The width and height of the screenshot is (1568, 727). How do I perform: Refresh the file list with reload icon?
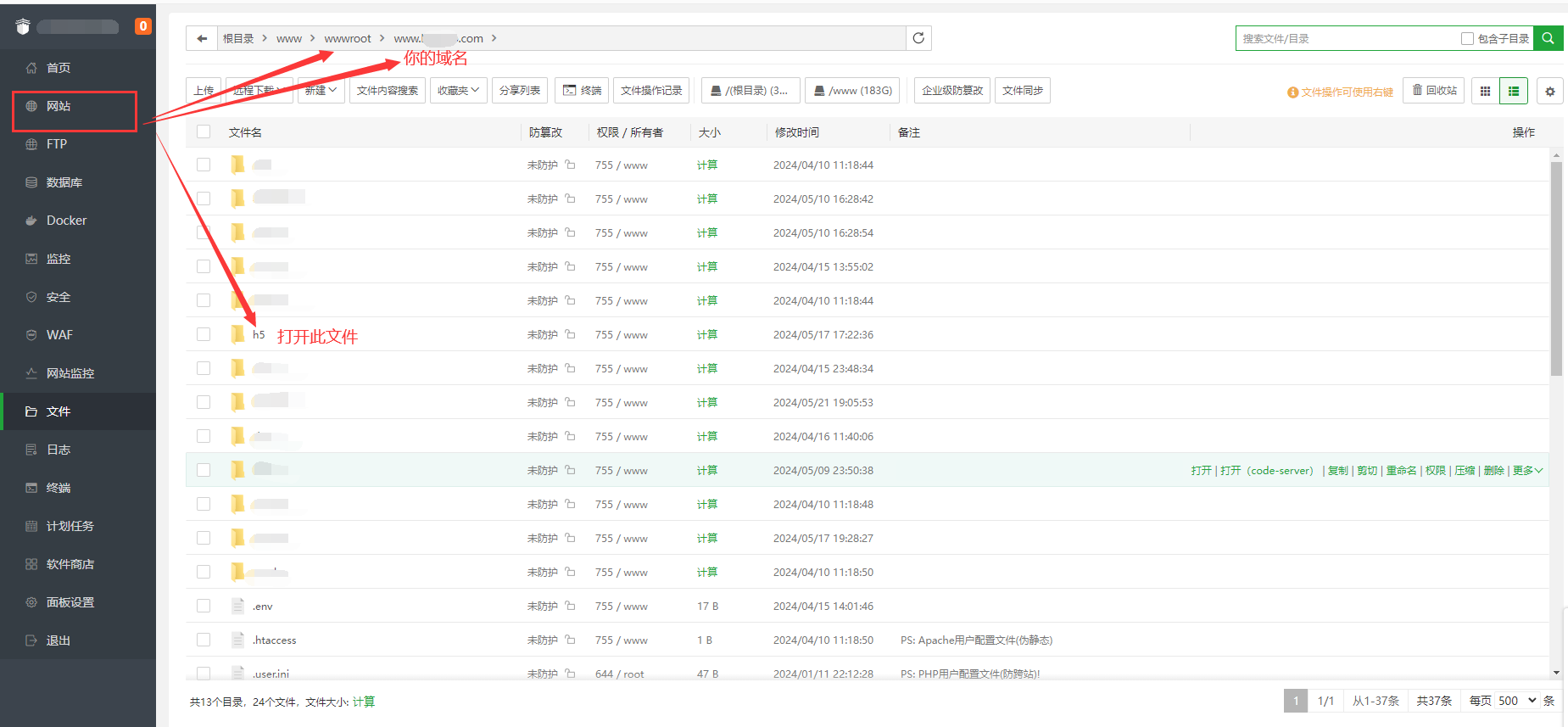918,38
